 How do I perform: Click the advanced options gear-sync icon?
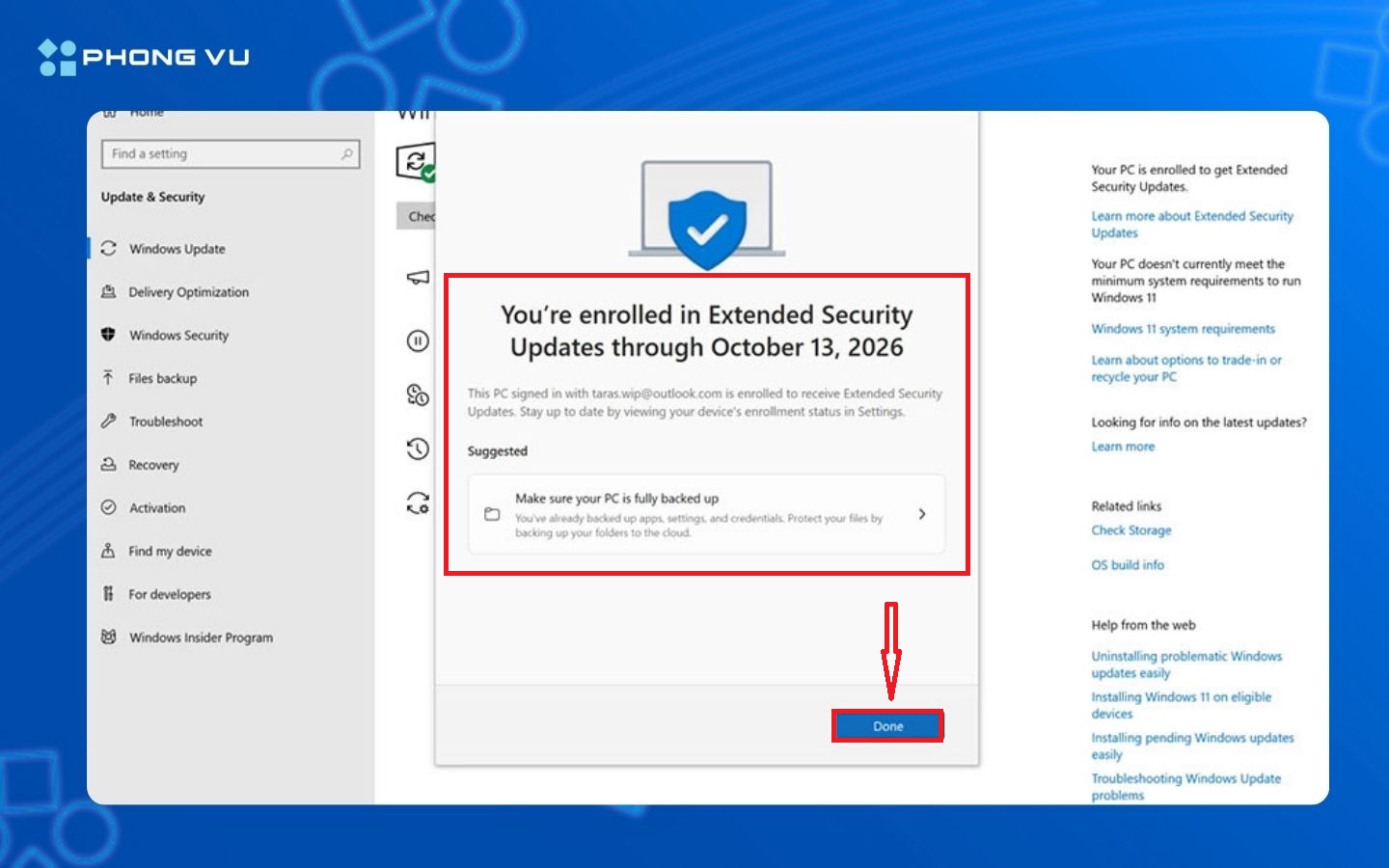point(418,502)
